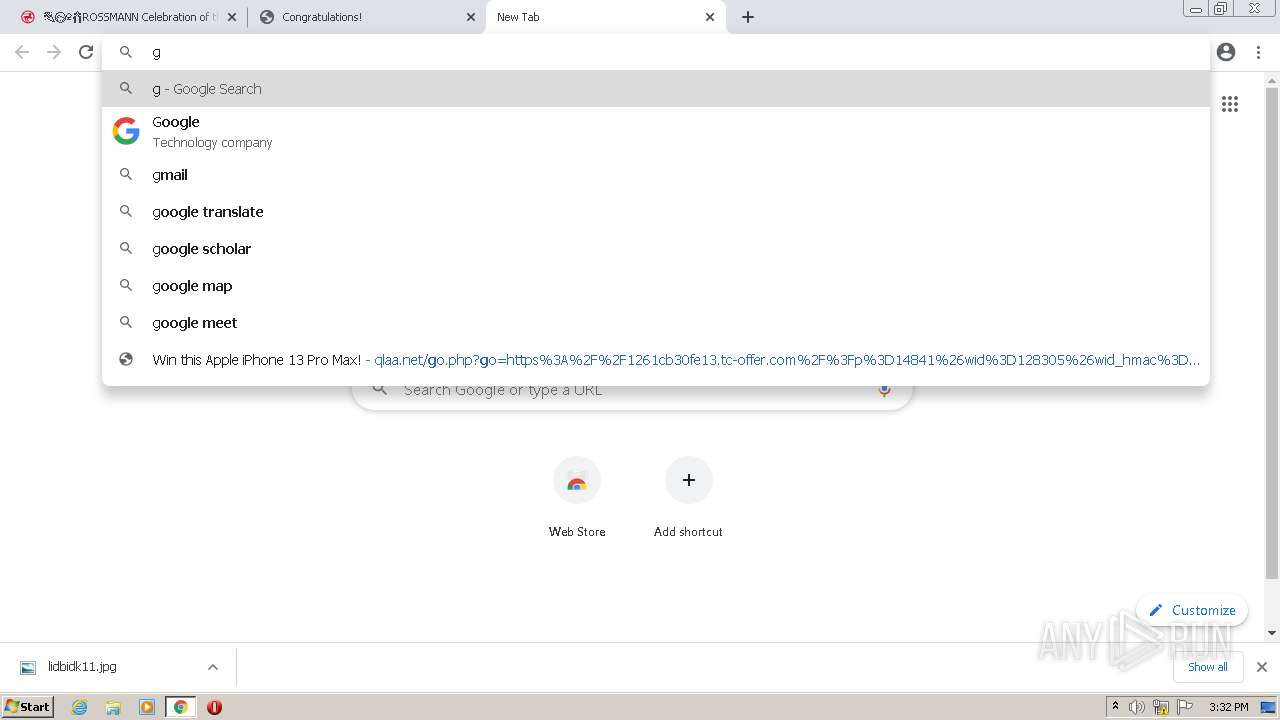
Task: Click the network tray icon
Action: pos(1161,707)
